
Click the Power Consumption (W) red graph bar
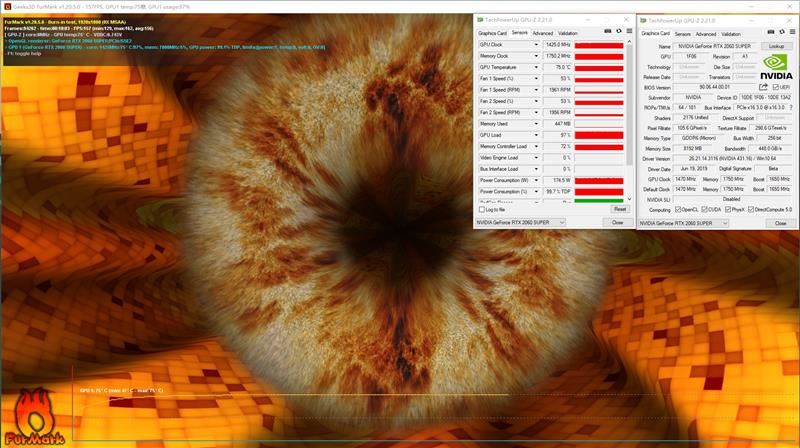tap(599, 181)
